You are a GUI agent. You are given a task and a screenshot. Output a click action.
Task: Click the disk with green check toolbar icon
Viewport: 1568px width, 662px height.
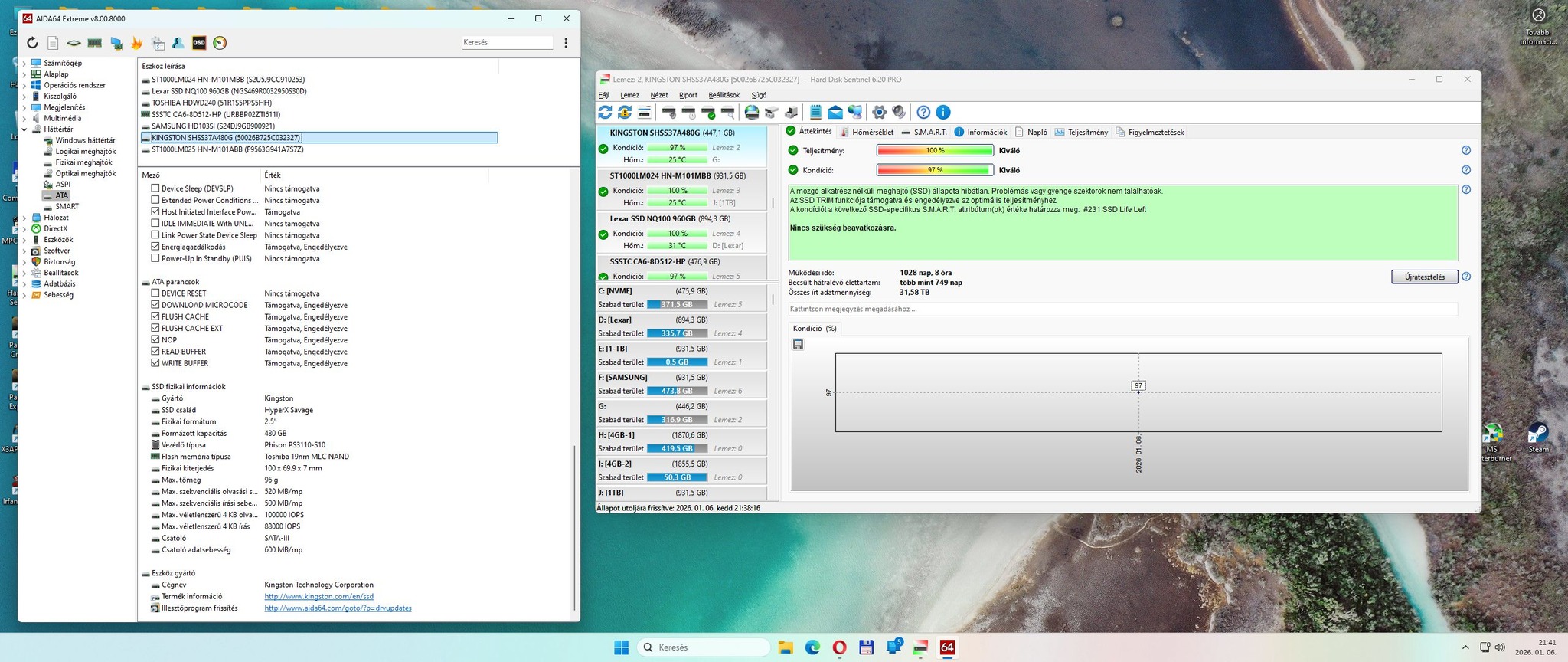pyautogui.click(x=708, y=113)
